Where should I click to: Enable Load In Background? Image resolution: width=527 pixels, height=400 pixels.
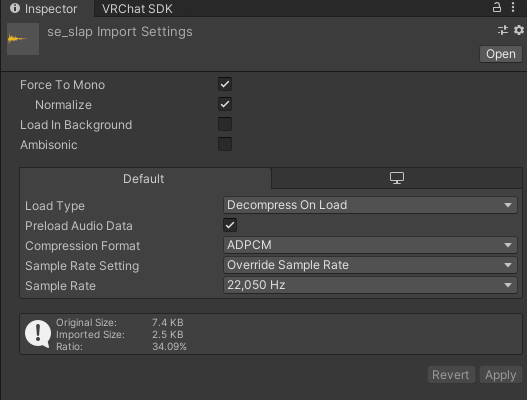225,124
